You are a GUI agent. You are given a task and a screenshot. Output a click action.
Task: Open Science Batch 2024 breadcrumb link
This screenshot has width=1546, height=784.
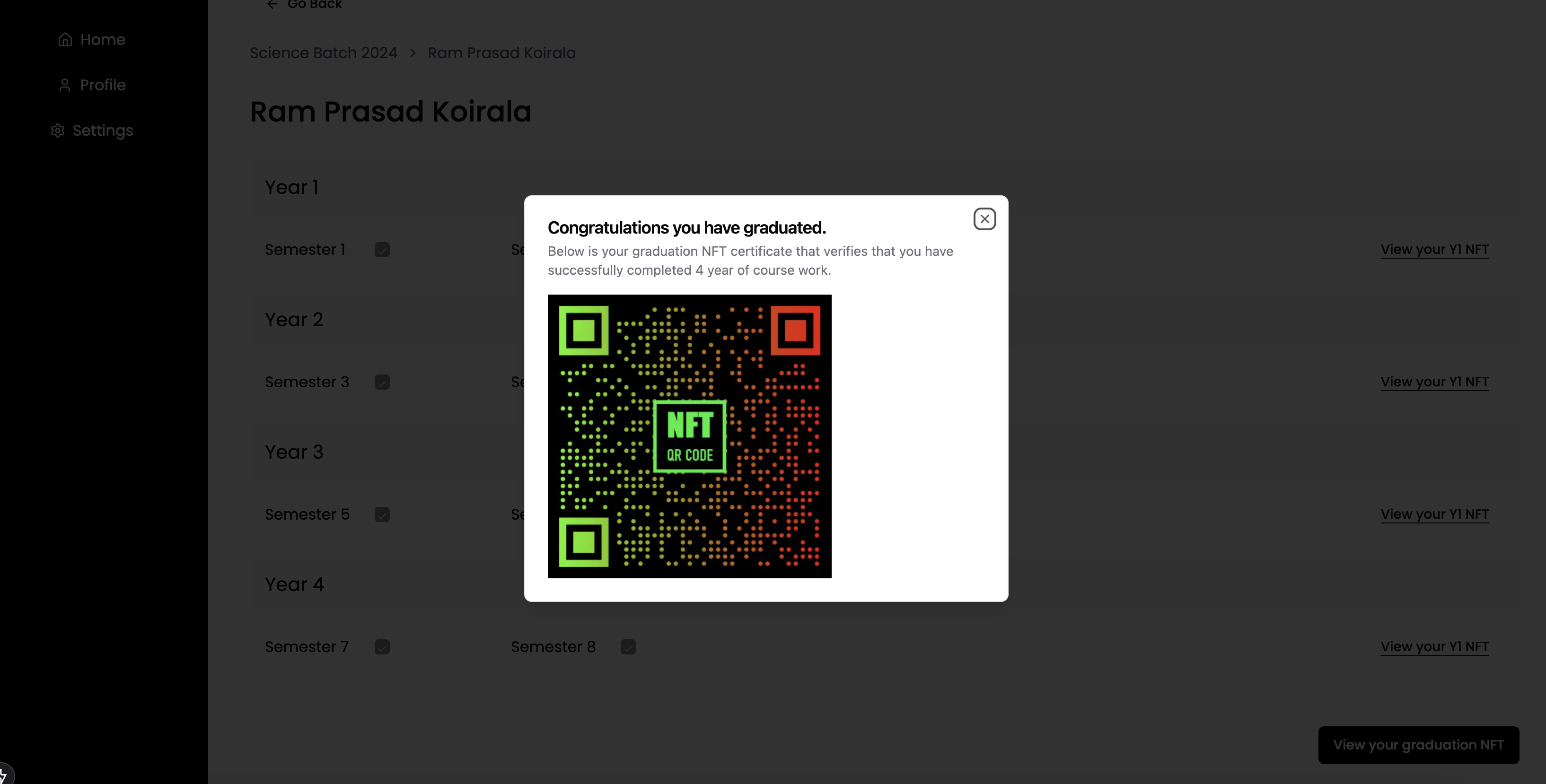[x=324, y=53]
